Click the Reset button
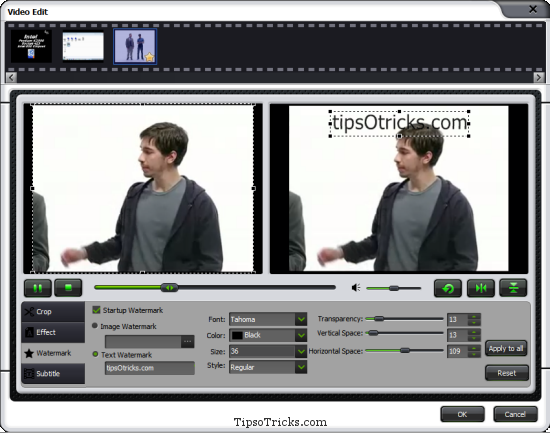This screenshot has height=433, width=550. (507, 373)
